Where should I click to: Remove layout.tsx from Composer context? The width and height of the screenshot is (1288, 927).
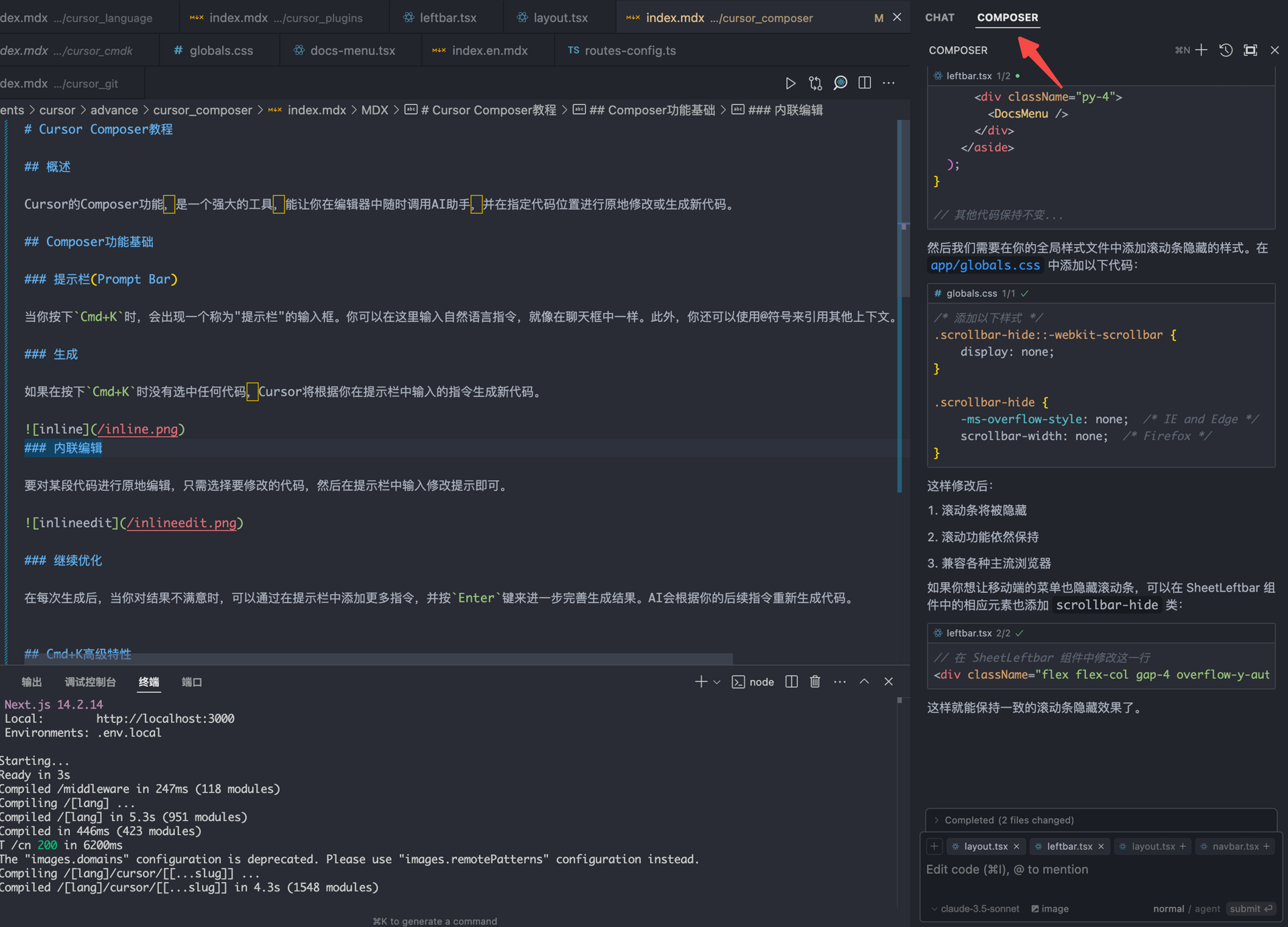(1016, 847)
